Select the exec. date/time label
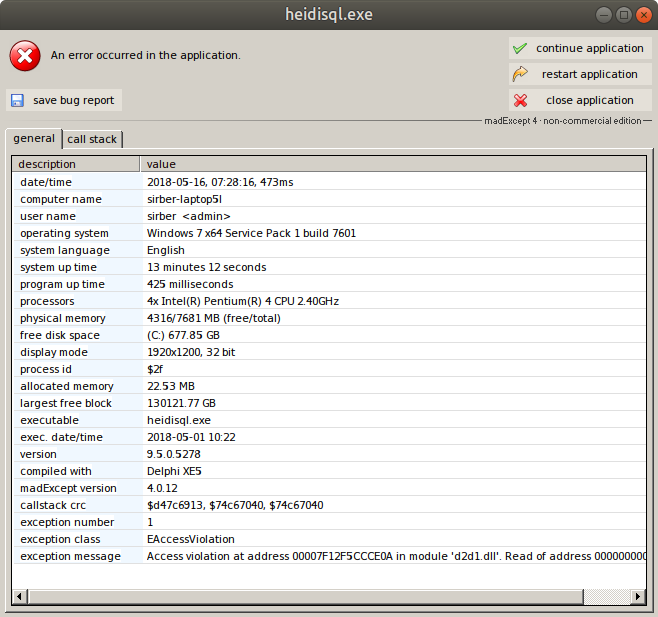Screen dimensions: 658x617 pos(61,437)
